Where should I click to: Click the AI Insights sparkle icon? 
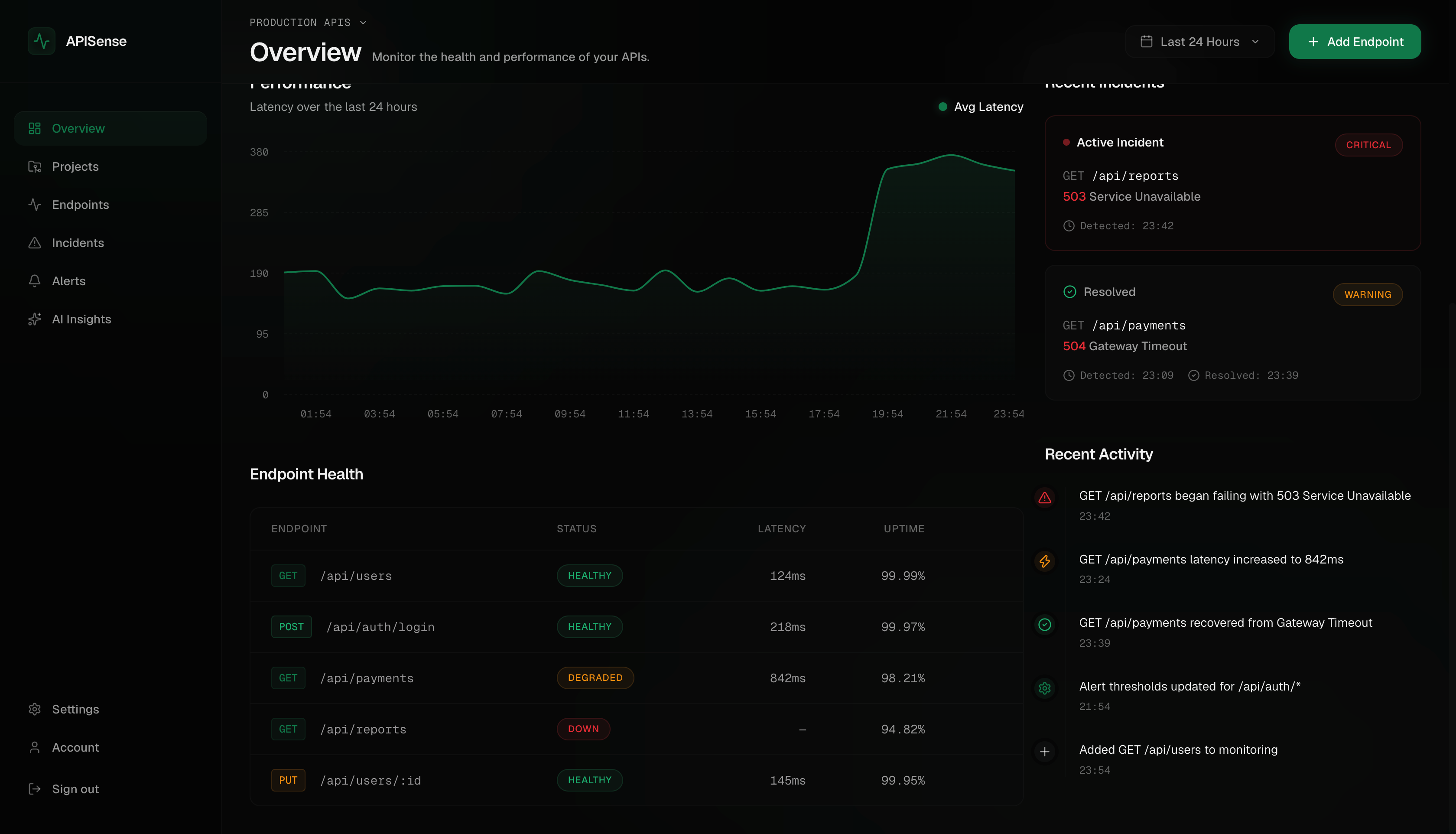pos(34,319)
